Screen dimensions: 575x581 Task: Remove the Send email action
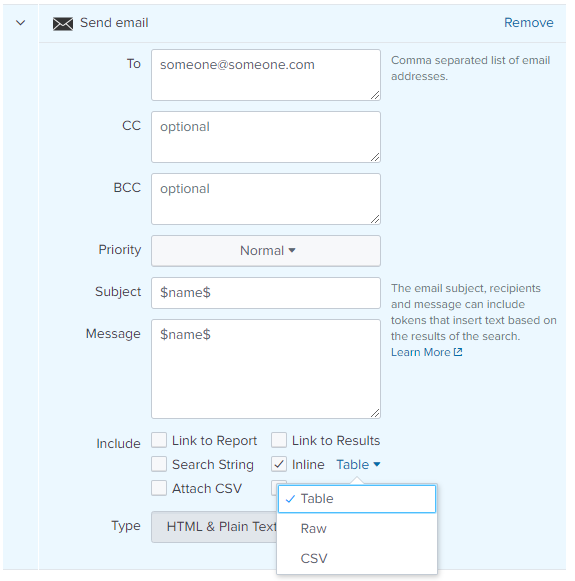click(529, 23)
